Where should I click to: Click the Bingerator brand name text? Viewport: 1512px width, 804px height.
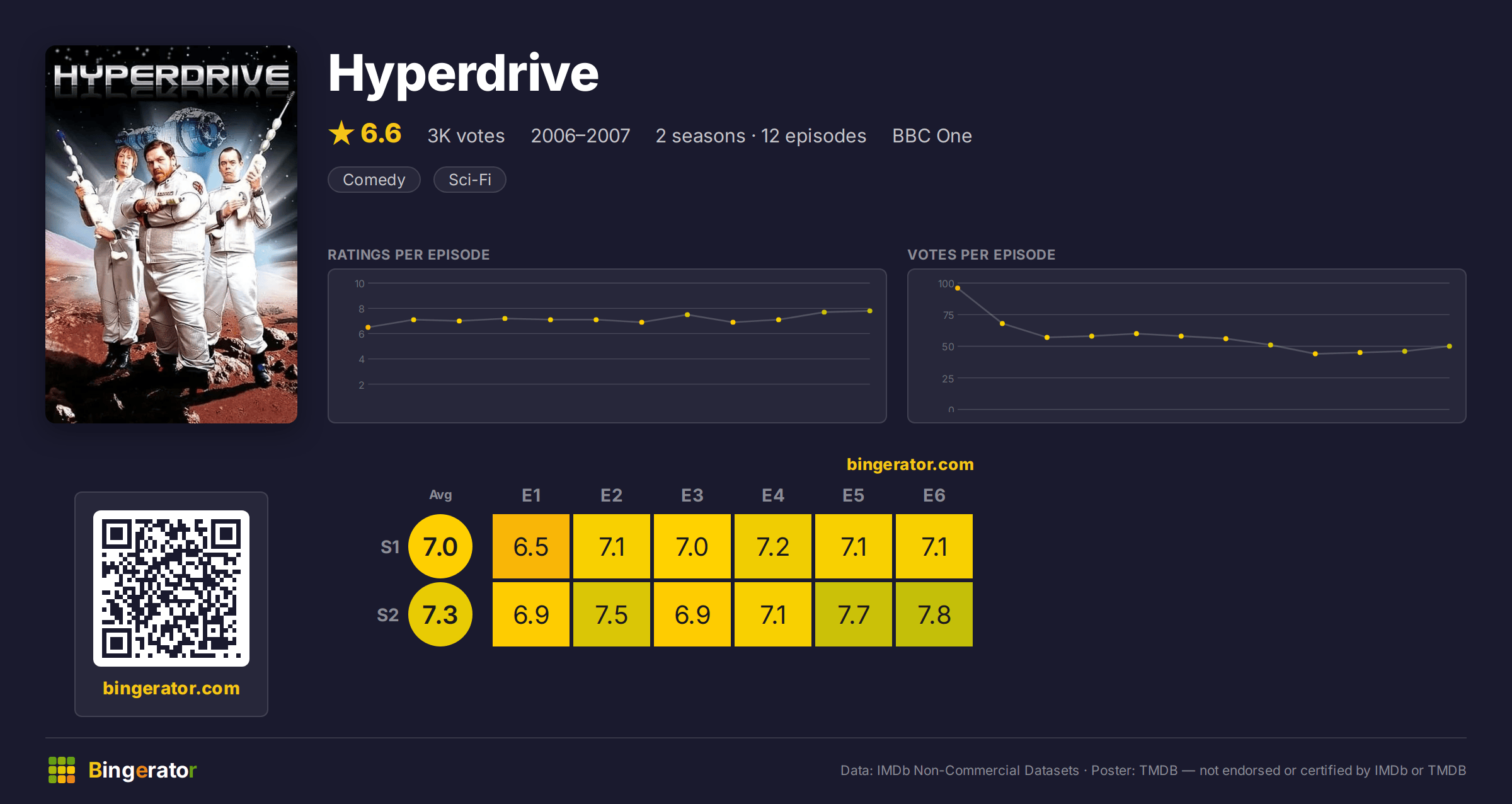click(142, 770)
